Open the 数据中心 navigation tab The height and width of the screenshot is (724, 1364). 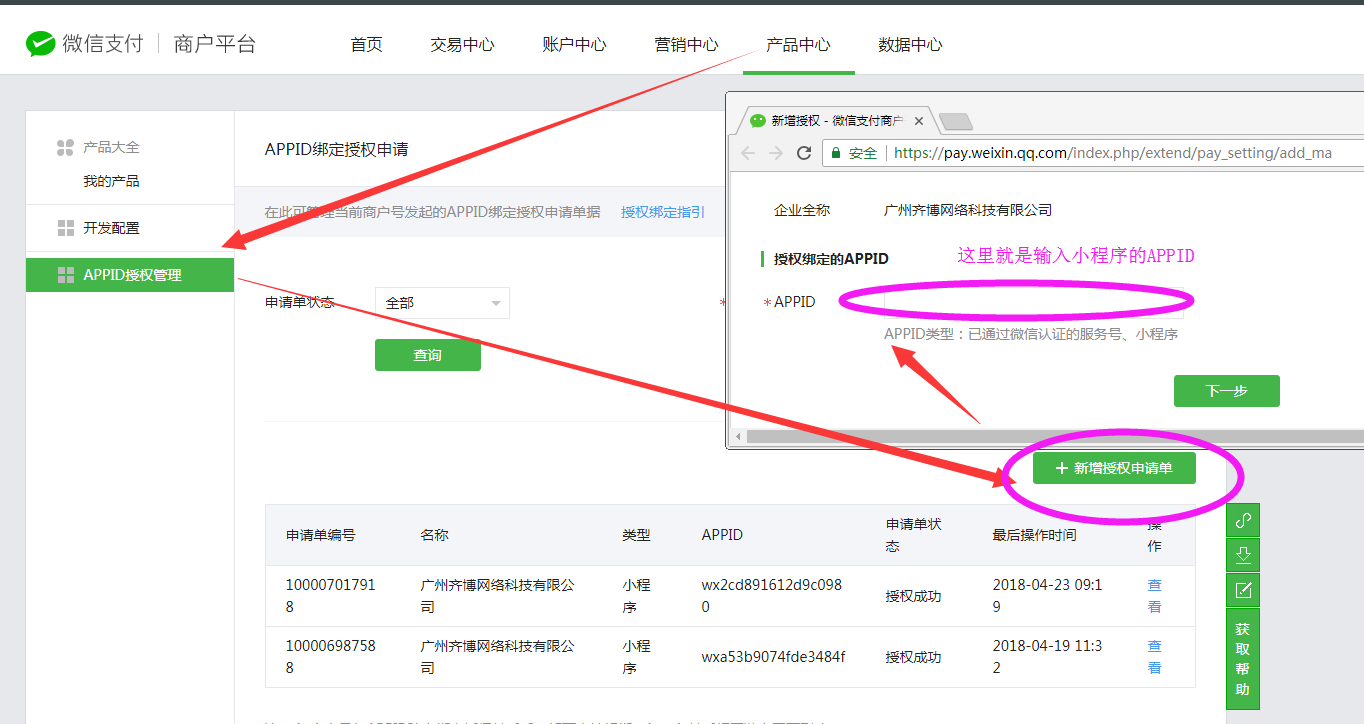click(x=909, y=45)
